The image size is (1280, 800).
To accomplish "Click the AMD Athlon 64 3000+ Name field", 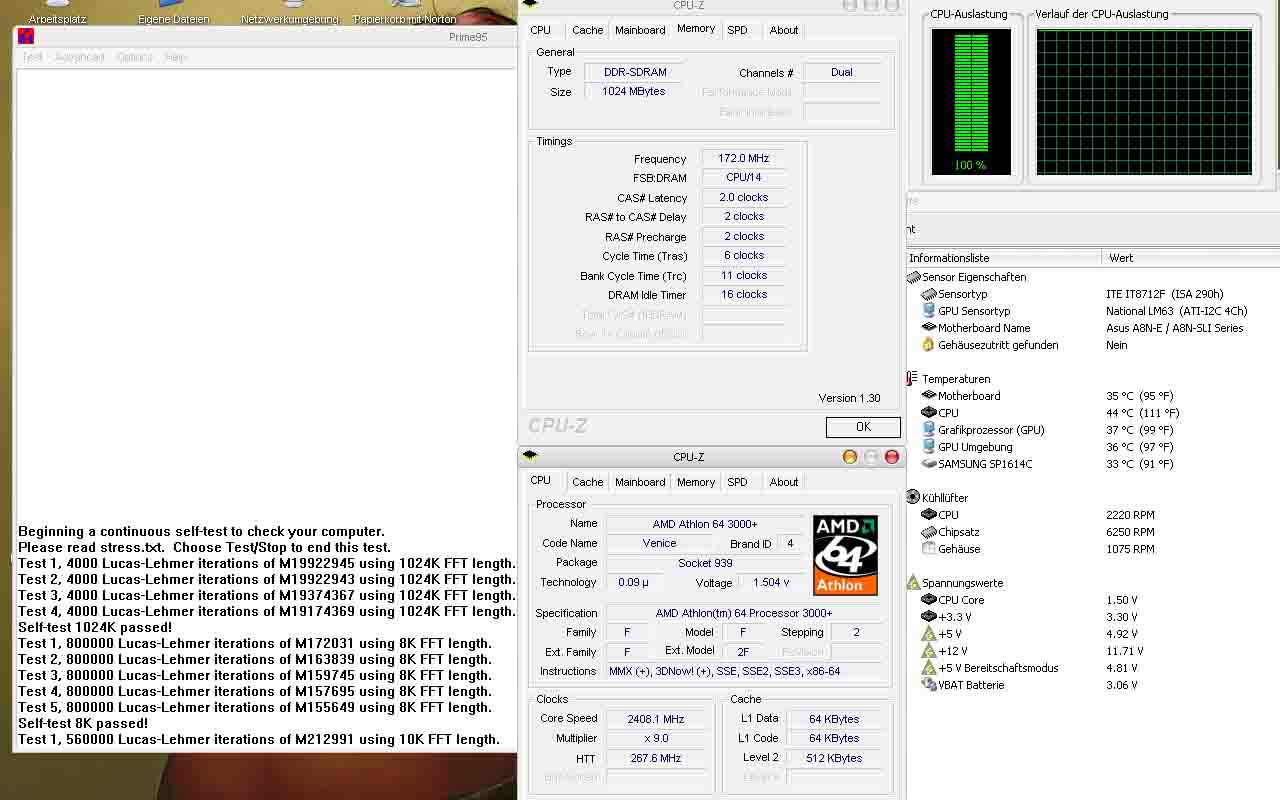I will pyautogui.click(x=705, y=524).
